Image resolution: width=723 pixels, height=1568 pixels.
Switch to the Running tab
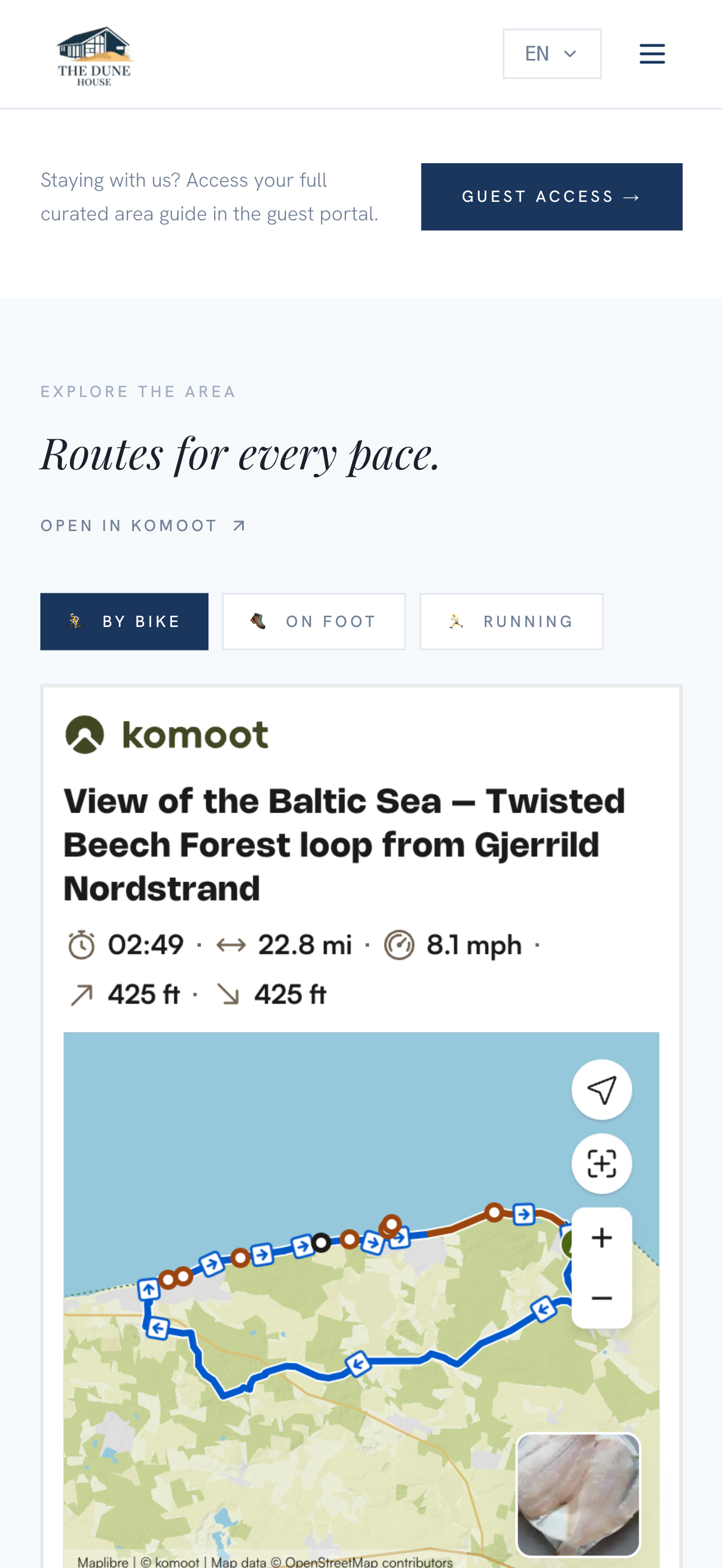511,621
